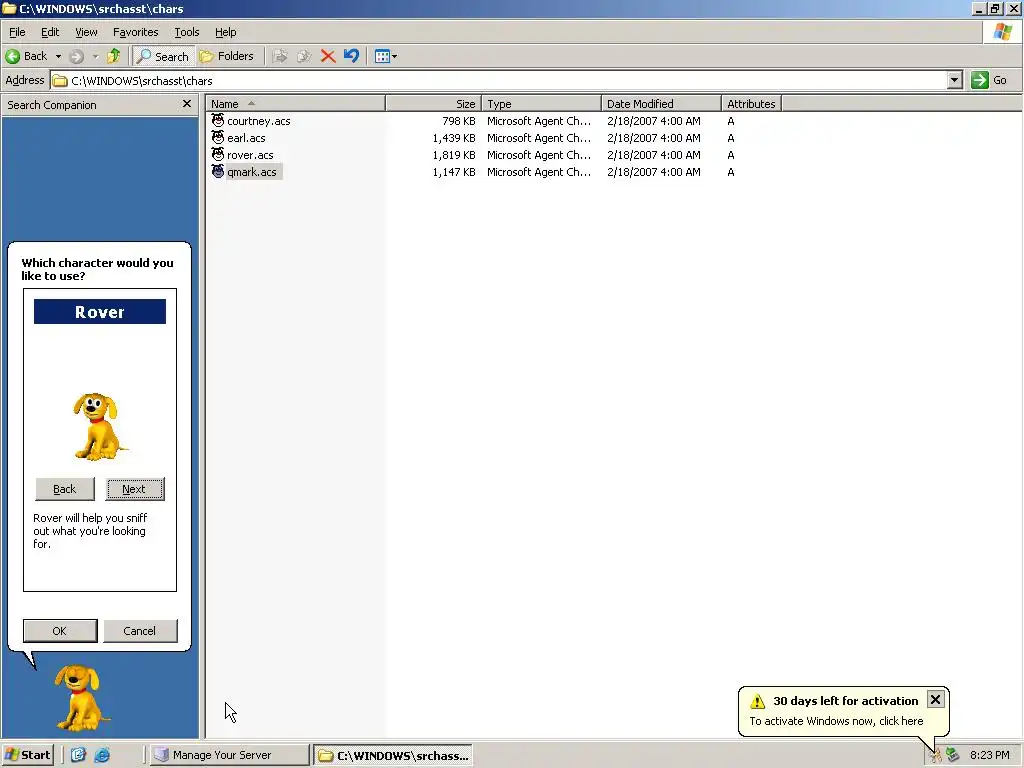Click the Move To toolbar icon

[280, 56]
